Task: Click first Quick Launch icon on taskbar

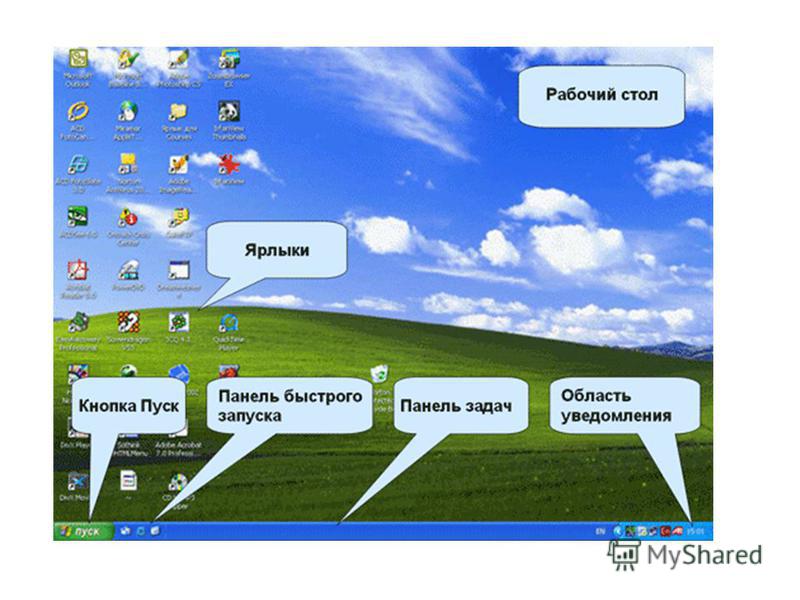Action: (125, 531)
